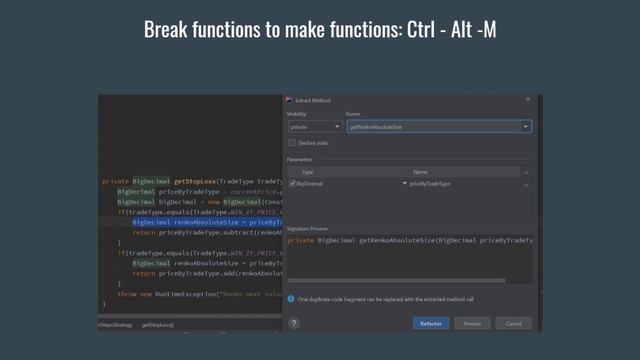Click the throw new RuntimeException line
640x360 pixels.
(200, 294)
